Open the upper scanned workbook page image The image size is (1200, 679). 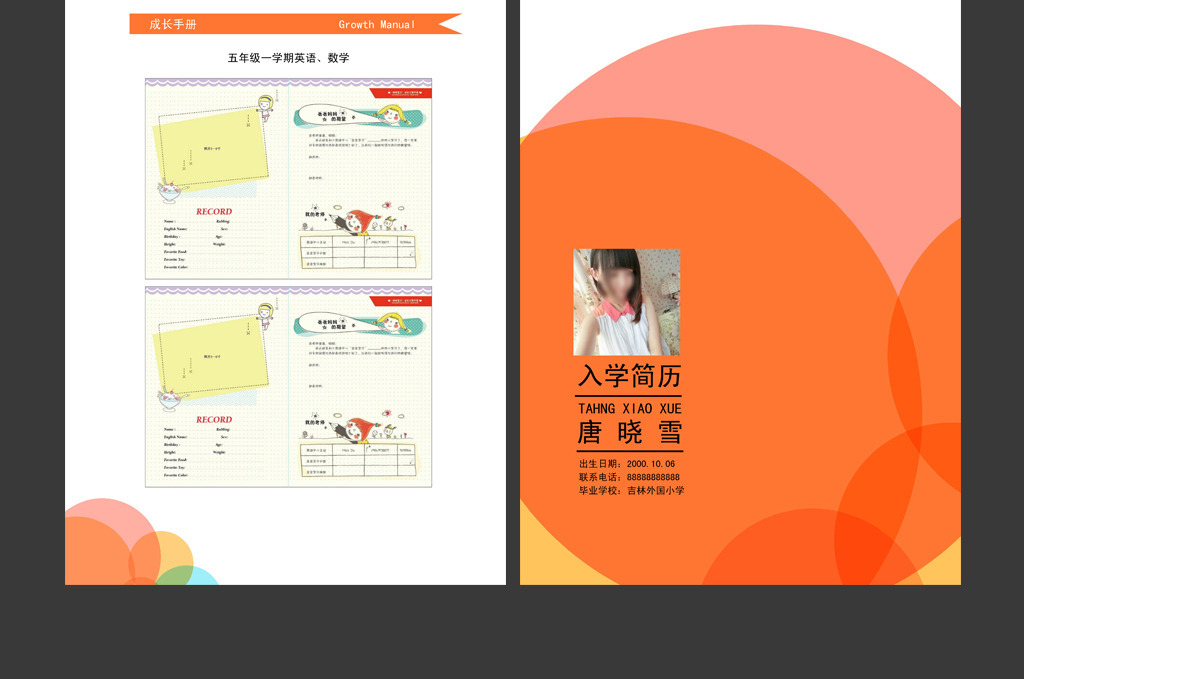tap(288, 179)
